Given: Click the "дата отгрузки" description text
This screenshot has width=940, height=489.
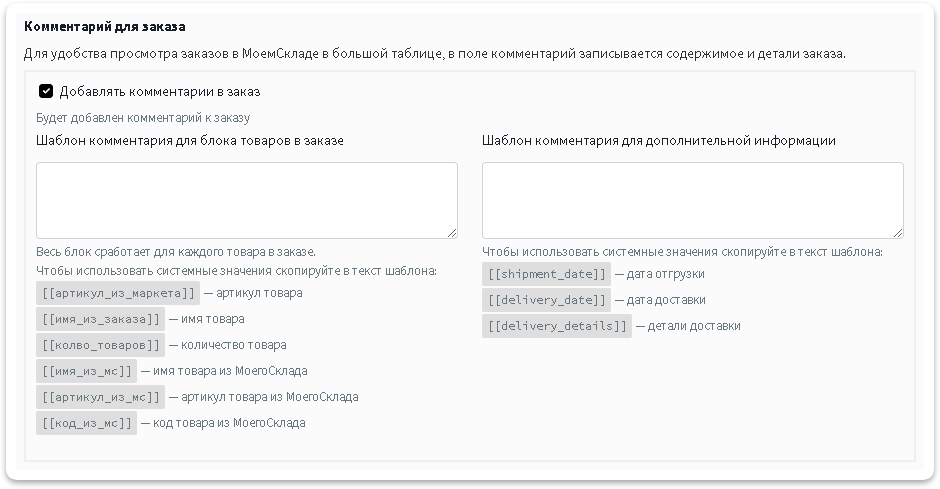Looking at the screenshot, I should pos(665,274).
